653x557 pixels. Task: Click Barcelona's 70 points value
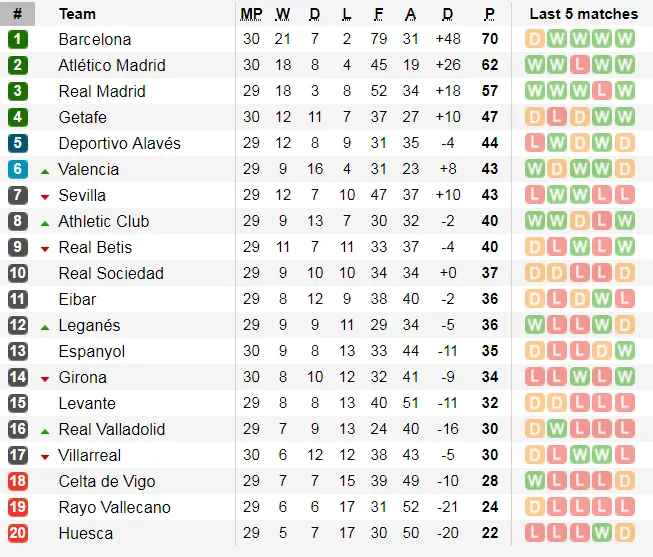[489, 39]
